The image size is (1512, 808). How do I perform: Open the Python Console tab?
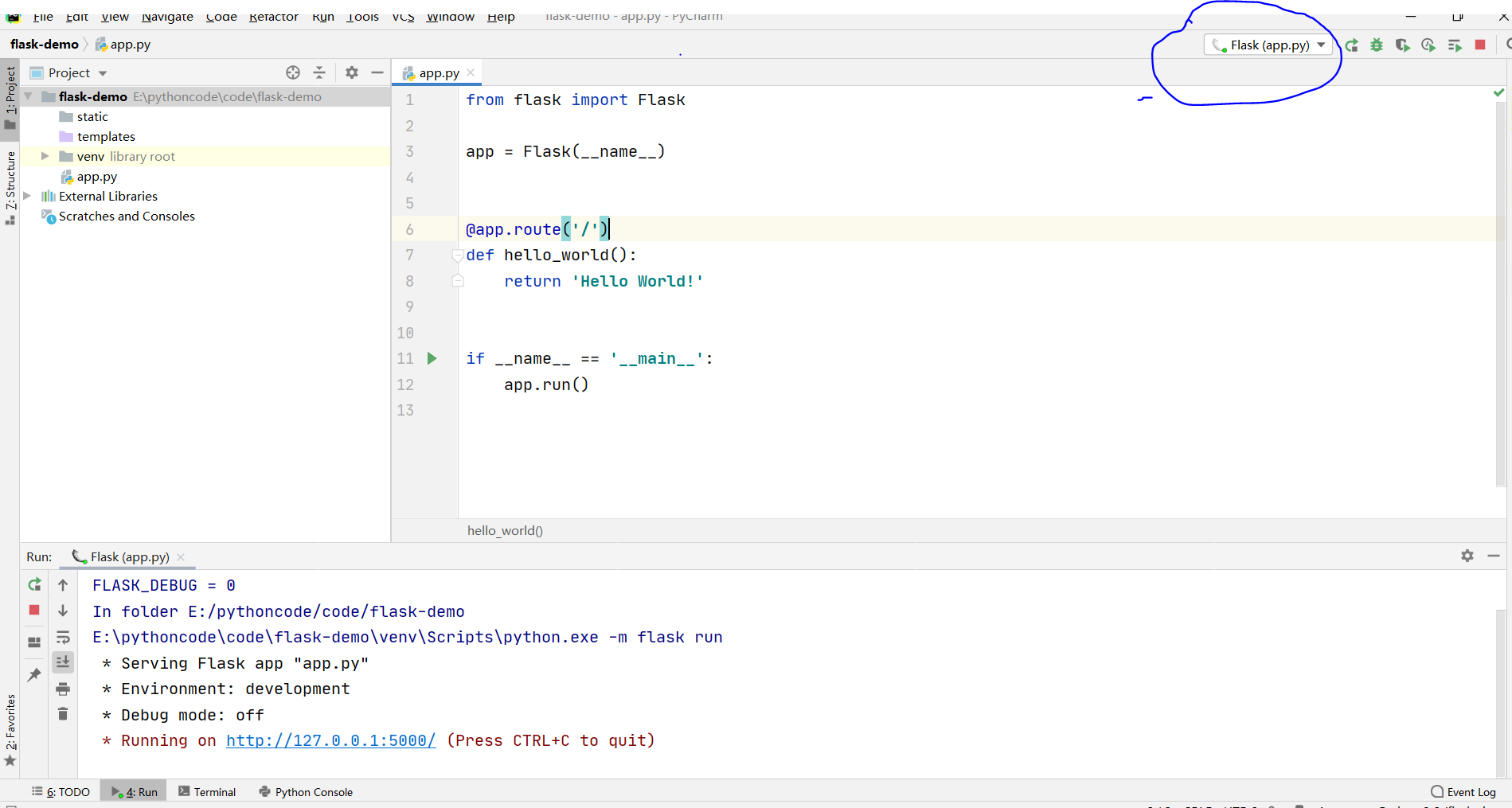(306, 792)
